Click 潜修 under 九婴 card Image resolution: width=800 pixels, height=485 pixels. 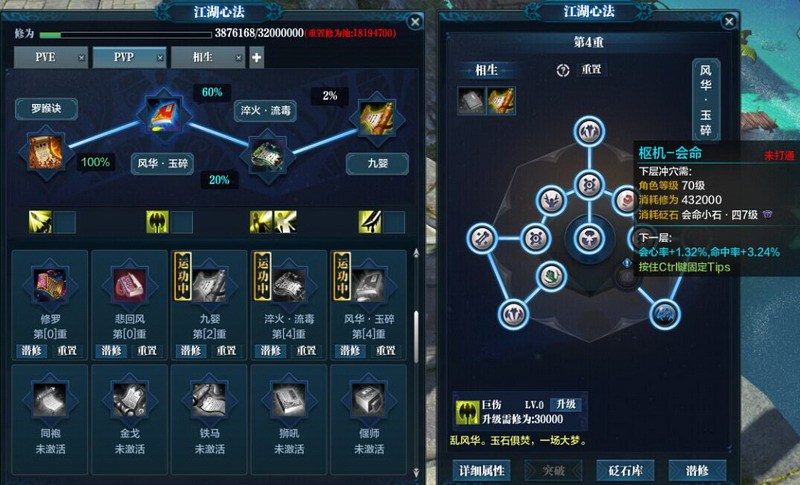pos(191,350)
